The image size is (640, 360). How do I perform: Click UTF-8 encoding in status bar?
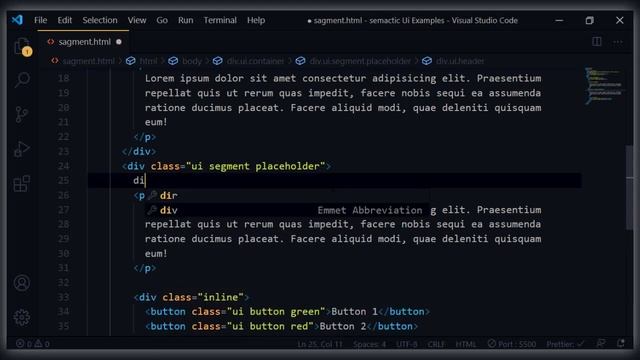[407, 344]
